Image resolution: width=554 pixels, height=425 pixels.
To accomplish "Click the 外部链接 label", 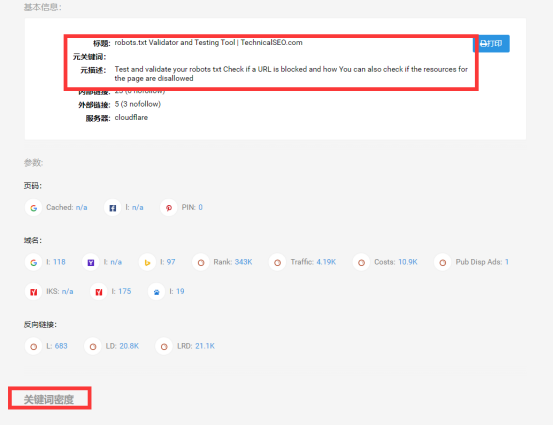I will [94, 105].
